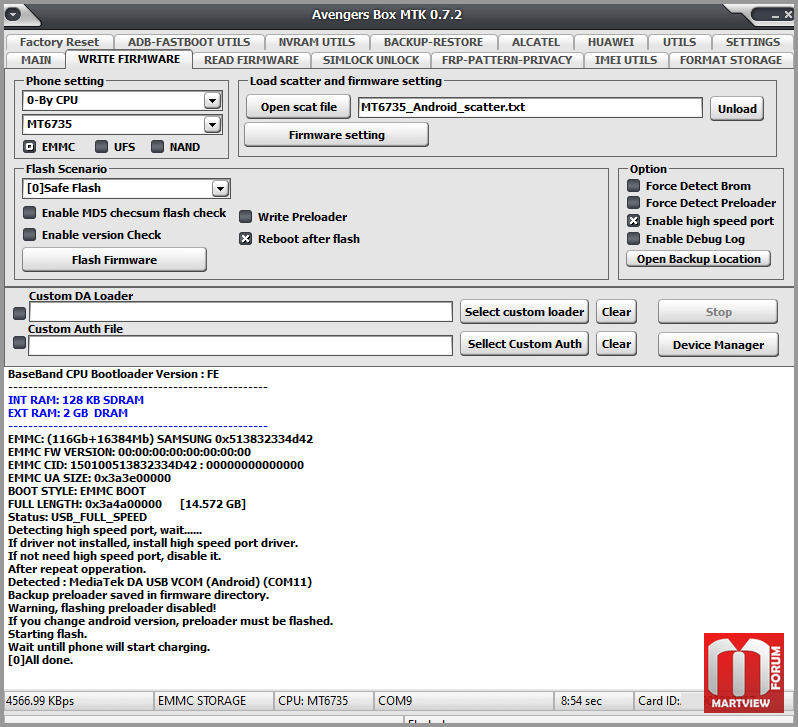Viewport: 798px width, 727px height.
Task: Click the 'Status: USB_FULL_SPEED' log line
Action: click(x=77, y=517)
